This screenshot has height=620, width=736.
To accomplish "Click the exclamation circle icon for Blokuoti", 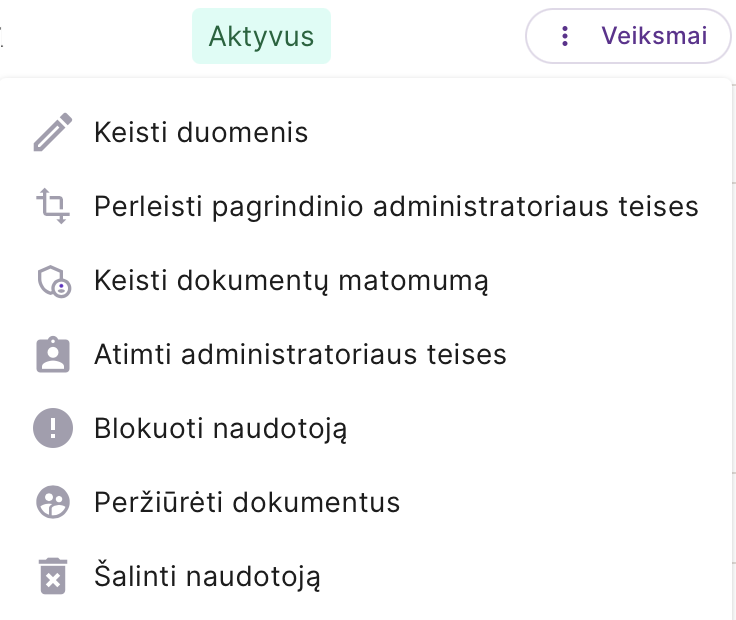I will [x=53, y=428].
